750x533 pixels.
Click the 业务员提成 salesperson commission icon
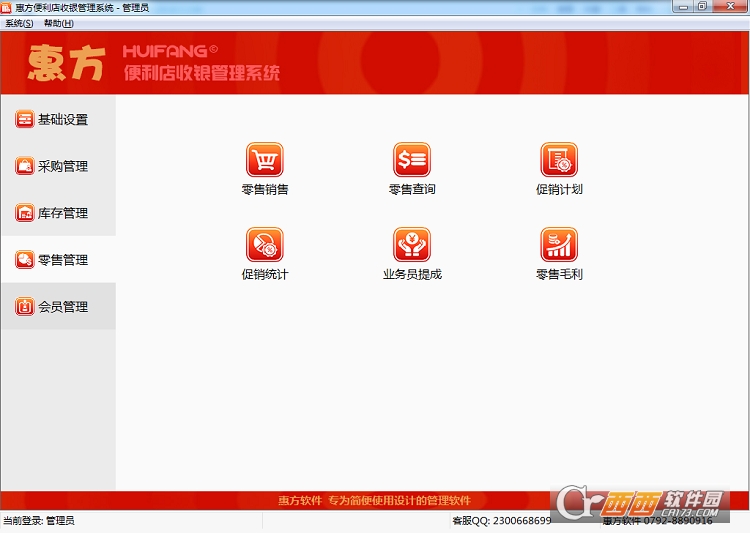(x=412, y=245)
